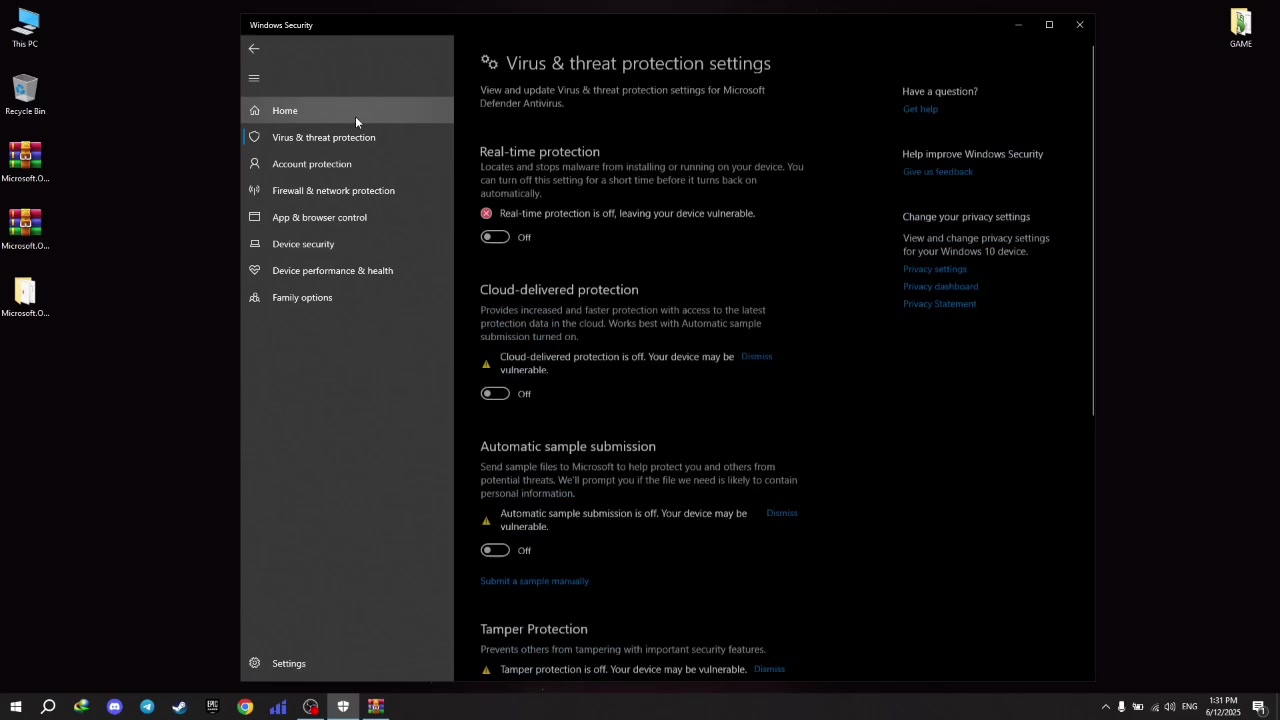The image size is (1280, 720).
Task: Open Telegram from the taskbar
Action: pos(147,707)
